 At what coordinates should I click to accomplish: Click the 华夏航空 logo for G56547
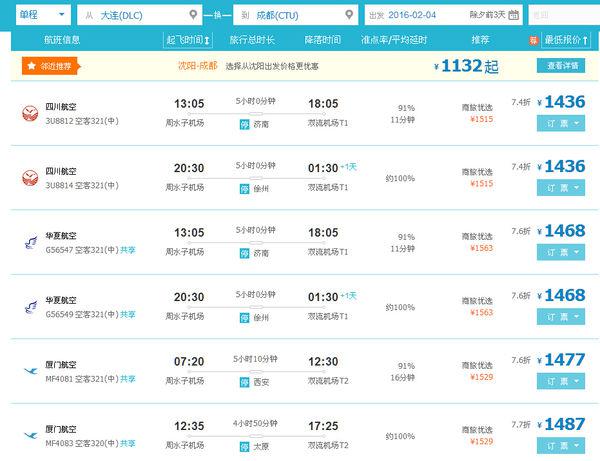(31, 242)
